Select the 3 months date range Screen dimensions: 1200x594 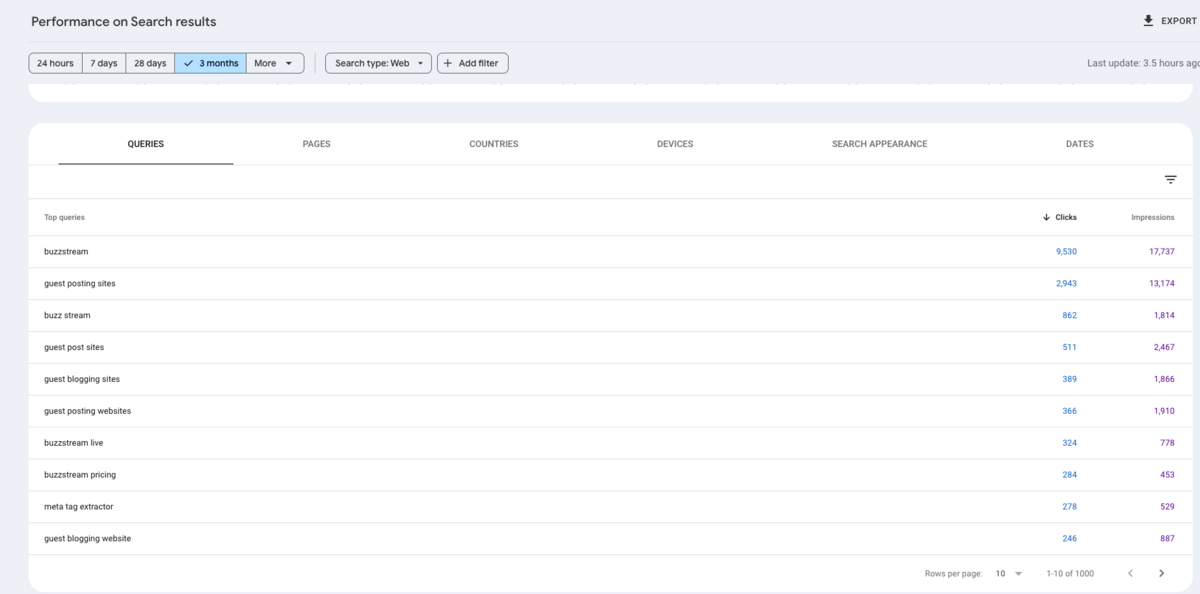(211, 63)
